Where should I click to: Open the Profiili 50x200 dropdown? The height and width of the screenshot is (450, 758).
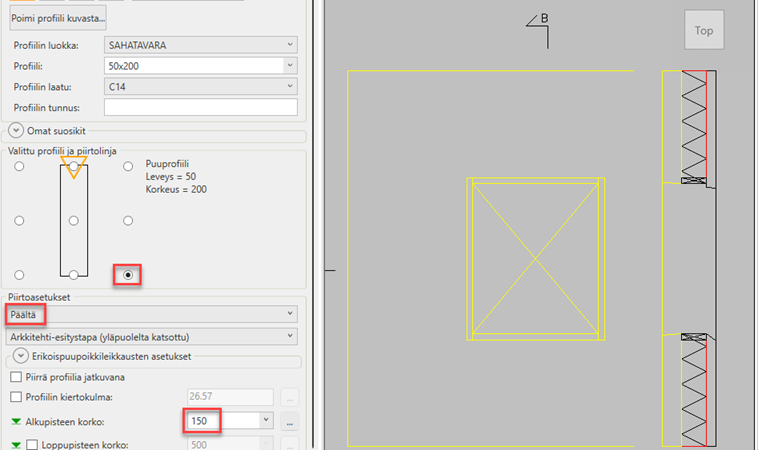(201, 66)
